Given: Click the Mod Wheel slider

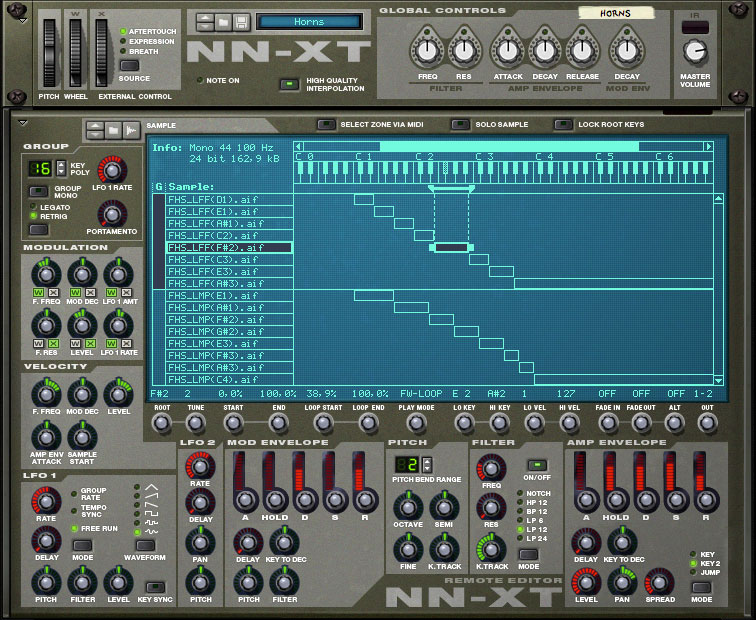Looking at the screenshot, I should click(x=75, y=53).
